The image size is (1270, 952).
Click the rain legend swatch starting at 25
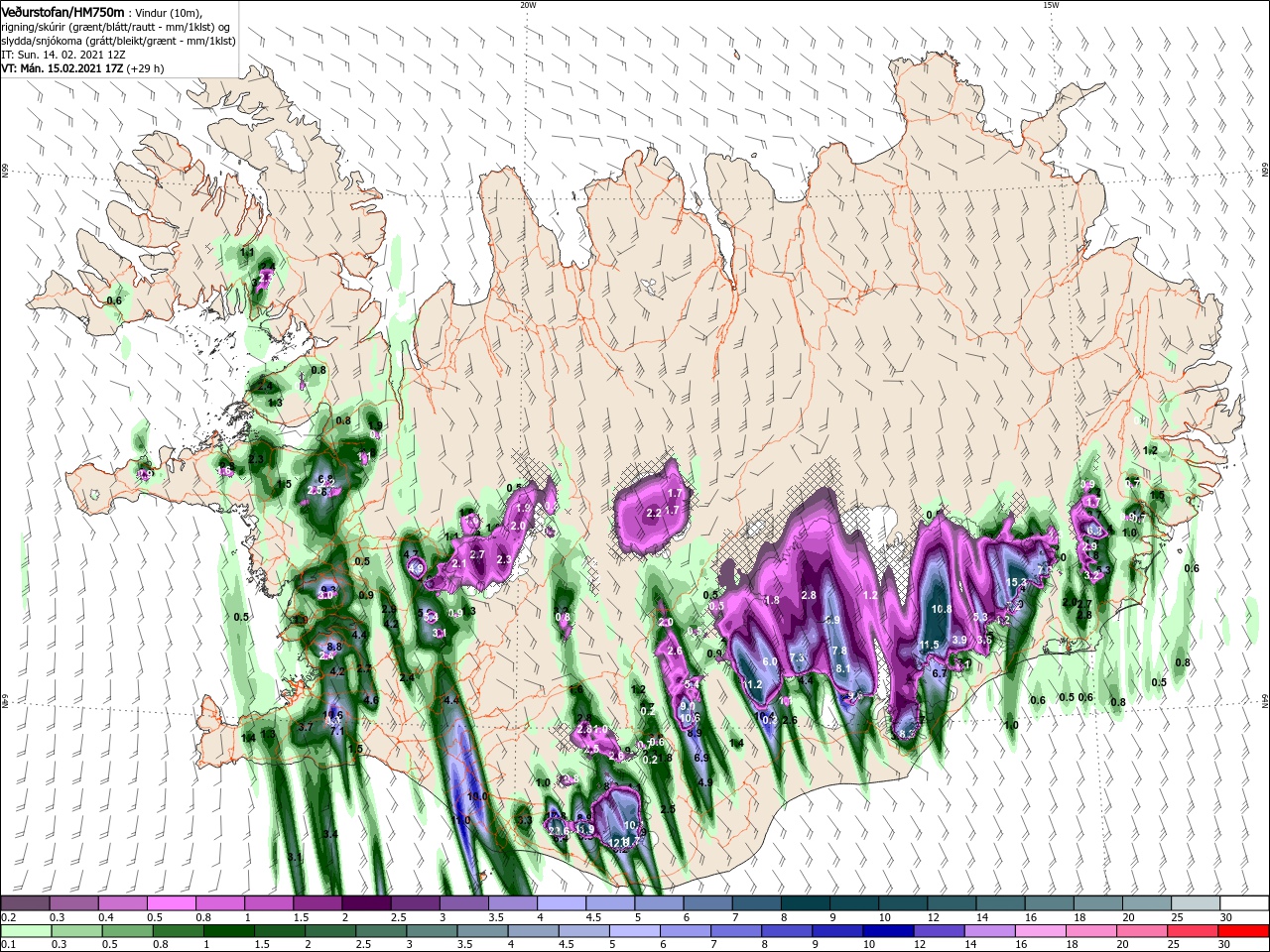[x=1194, y=931]
